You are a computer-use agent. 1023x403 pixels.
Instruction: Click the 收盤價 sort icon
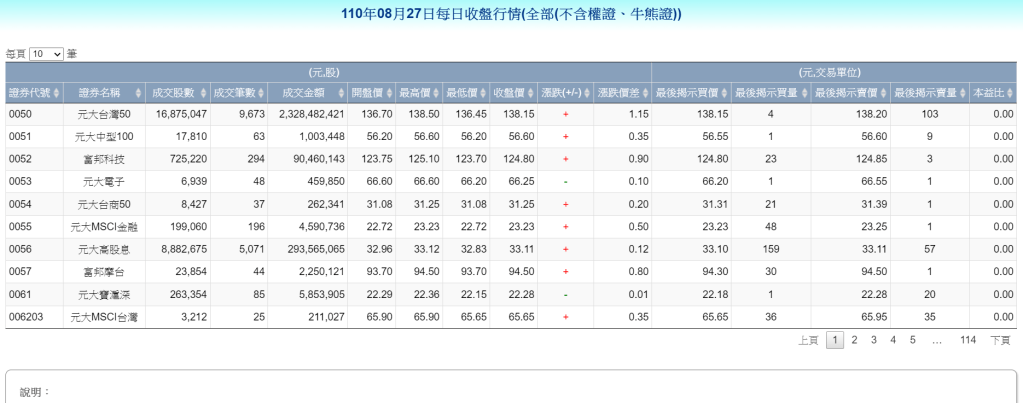coord(531,93)
